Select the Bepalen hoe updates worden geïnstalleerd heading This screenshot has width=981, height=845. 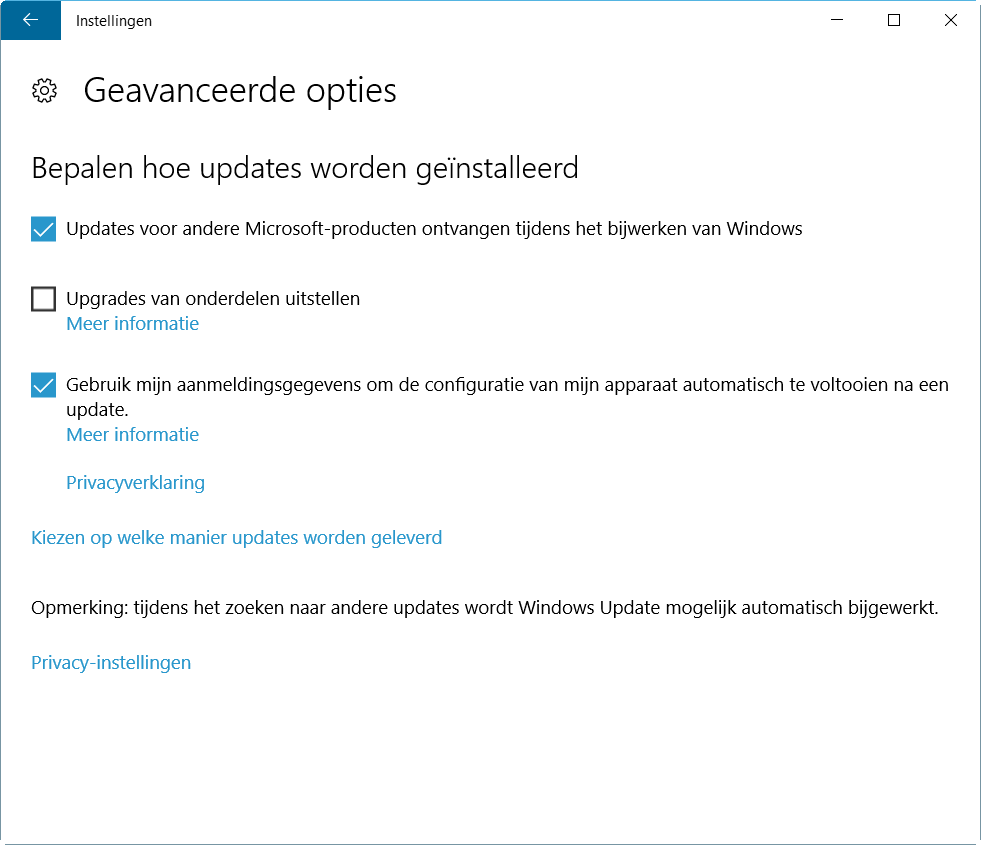coord(305,168)
